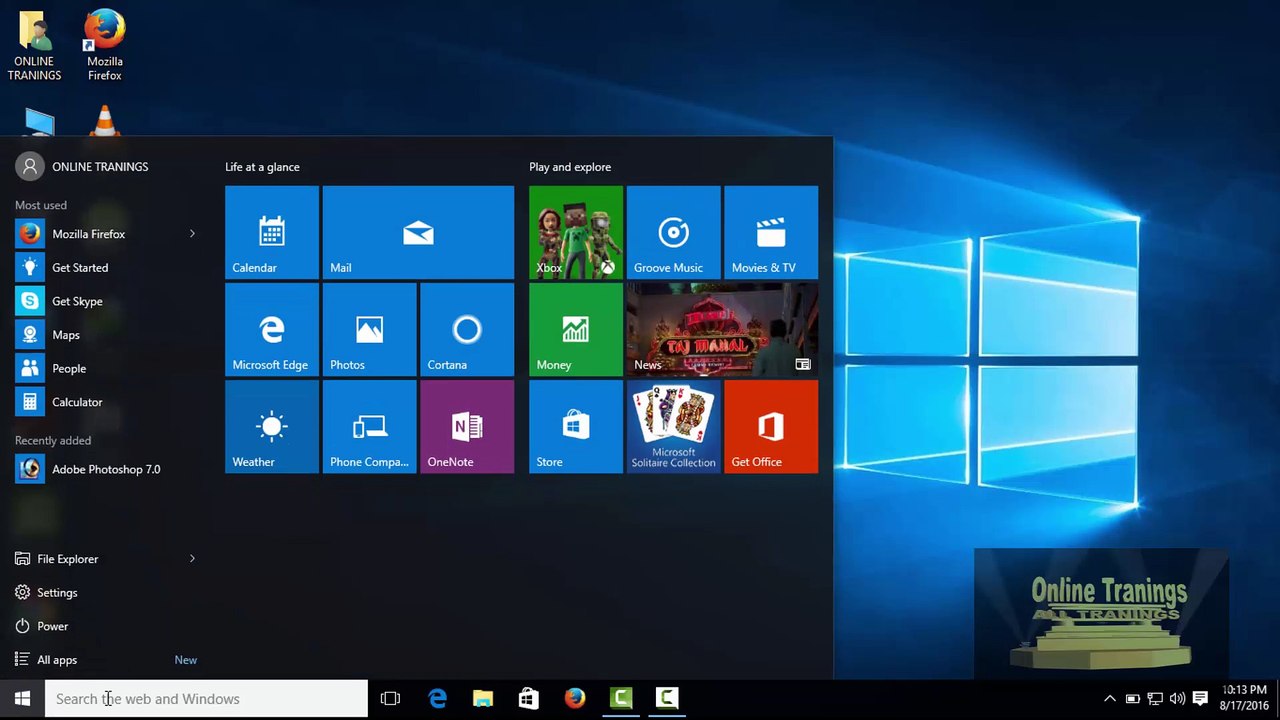Open the Store on the taskbar
This screenshot has height=720, width=1280.
click(x=529, y=699)
